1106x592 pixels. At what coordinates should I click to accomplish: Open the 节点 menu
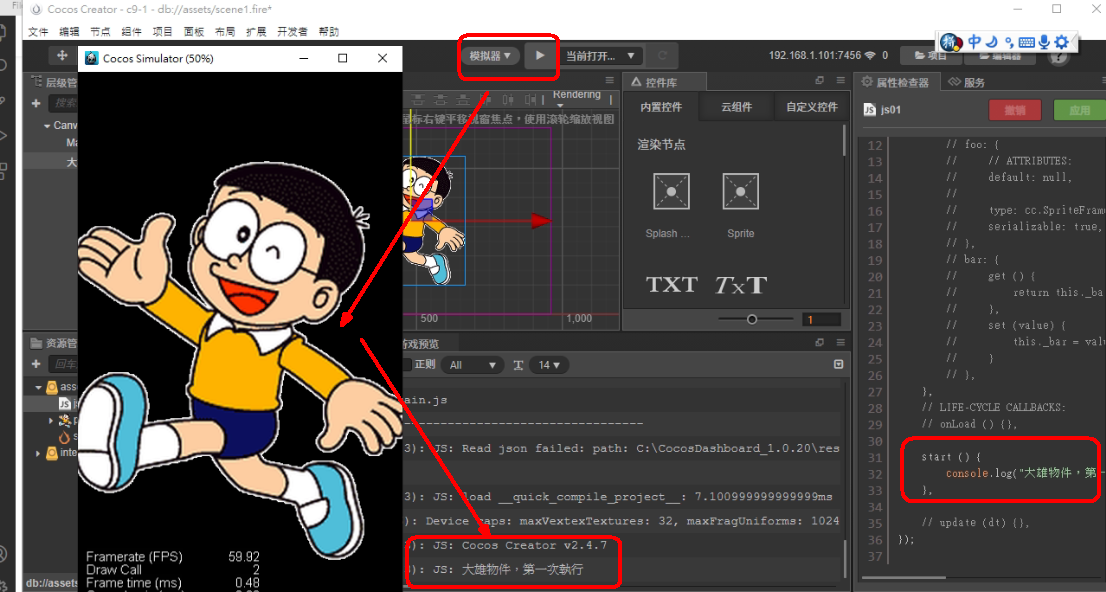tap(100, 32)
